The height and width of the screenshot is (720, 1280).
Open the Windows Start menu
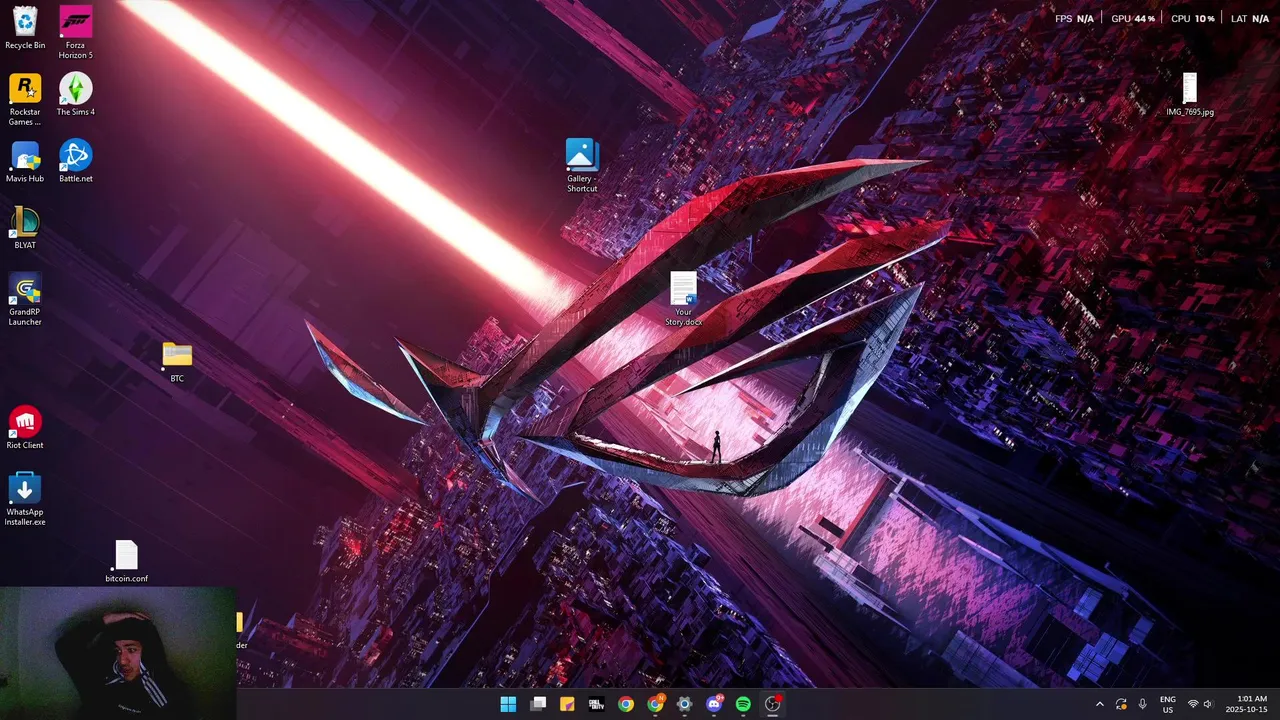pyautogui.click(x=508, y=704)
